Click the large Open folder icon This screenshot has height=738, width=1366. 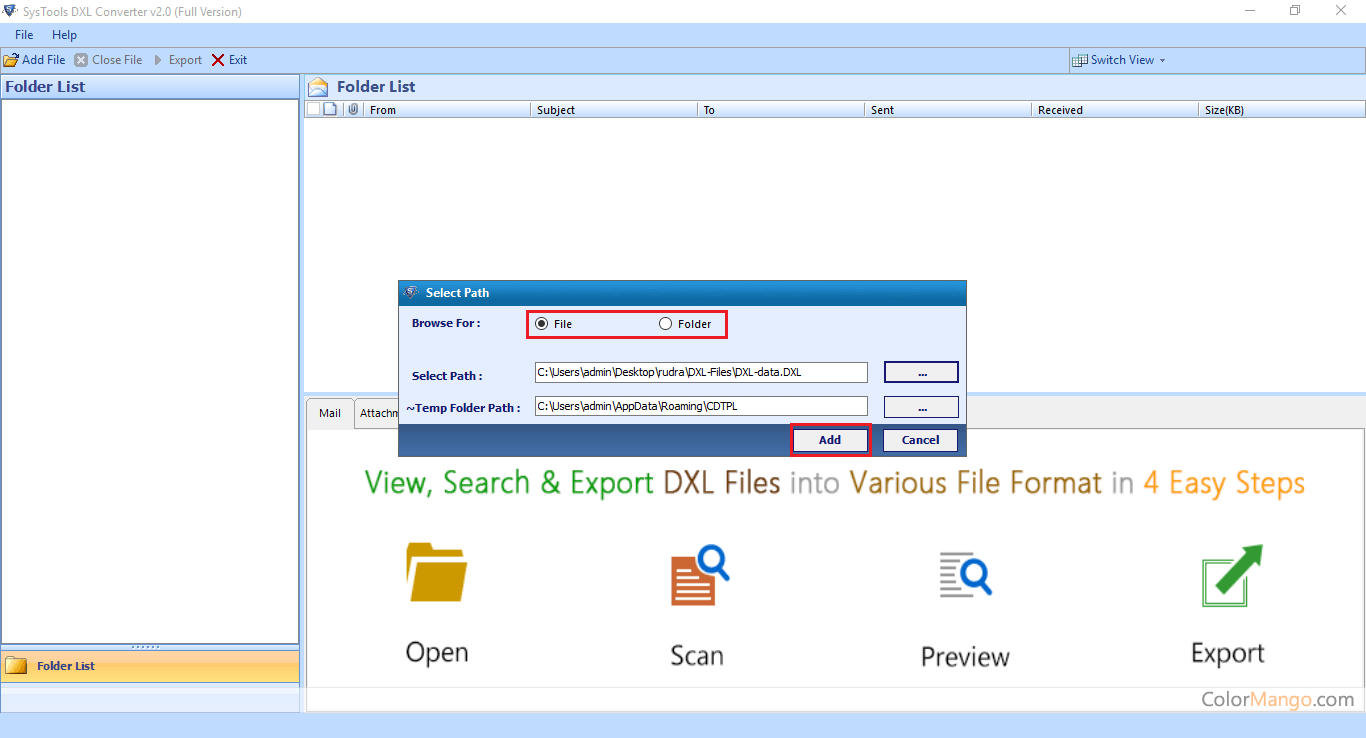pyautogui.click(x=436, y=573)
